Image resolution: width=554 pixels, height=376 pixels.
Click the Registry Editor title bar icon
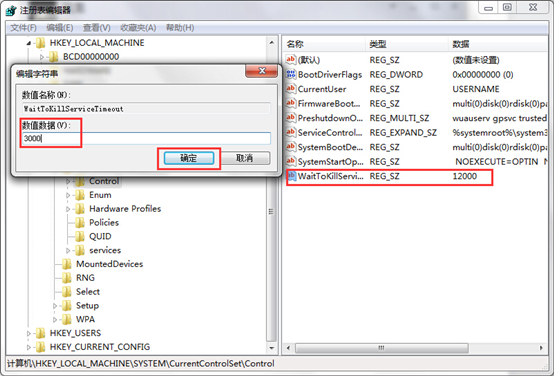pos(11,10)
